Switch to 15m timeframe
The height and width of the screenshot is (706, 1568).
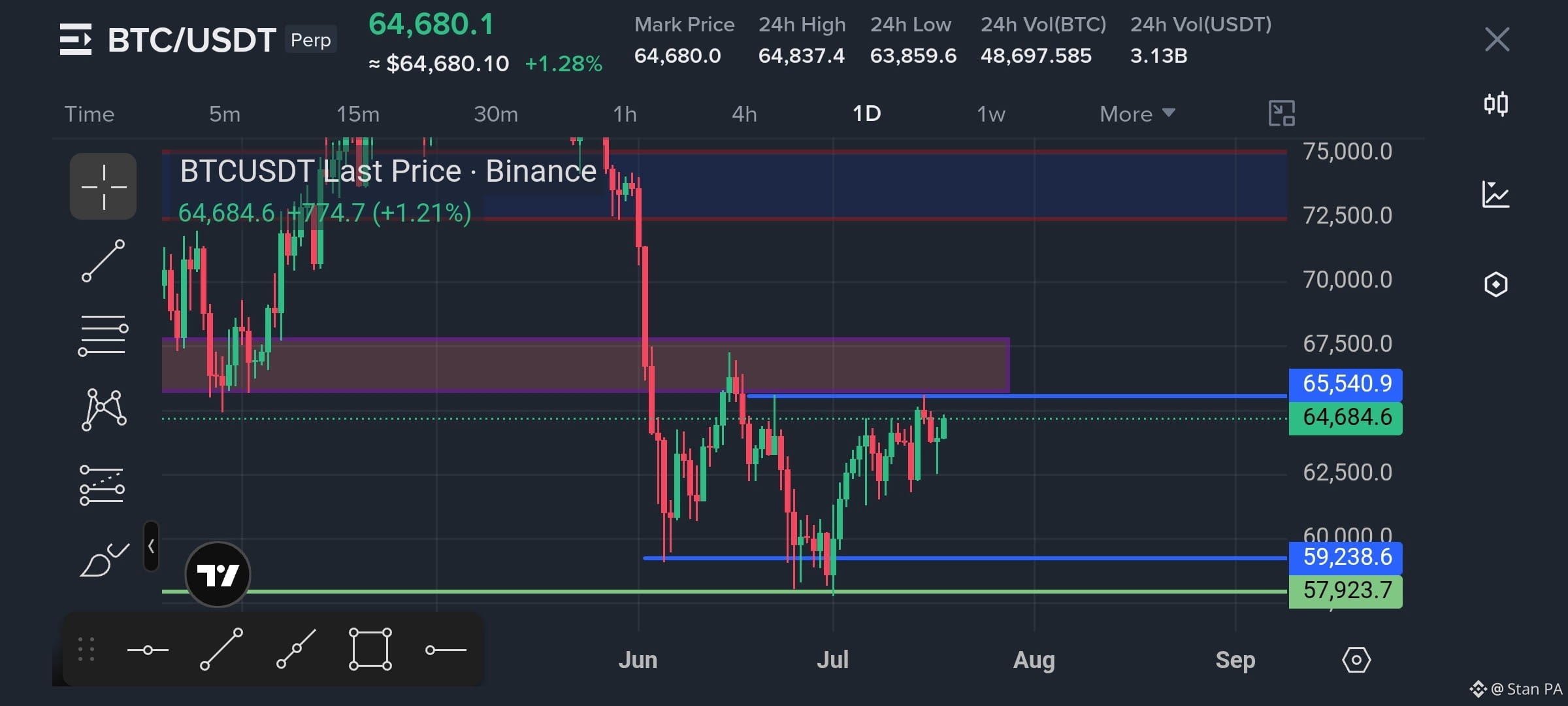click(x=358, y=114)
